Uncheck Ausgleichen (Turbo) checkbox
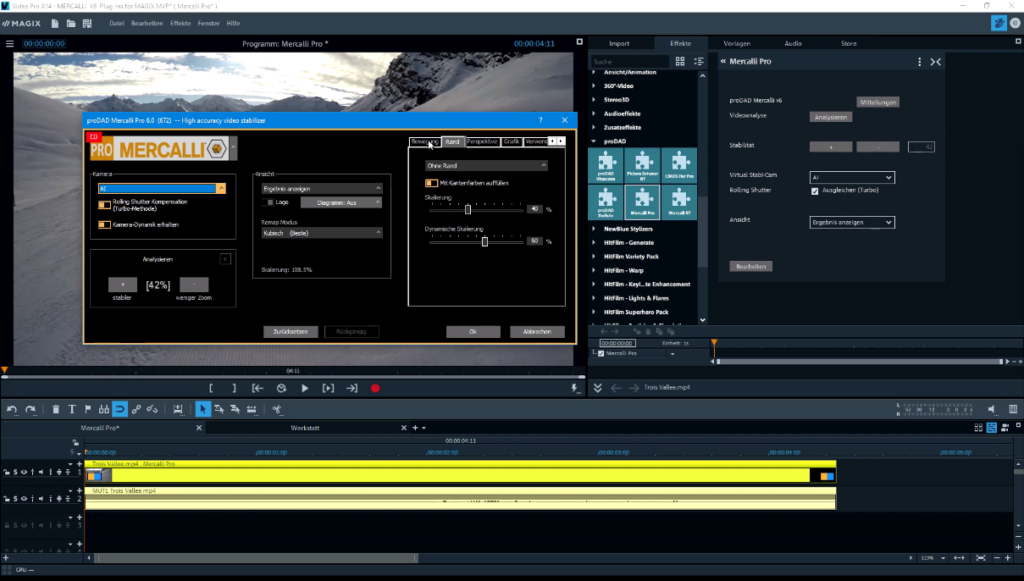The width and height of the screenshot is (1024, 581). (x=814, y=191)
